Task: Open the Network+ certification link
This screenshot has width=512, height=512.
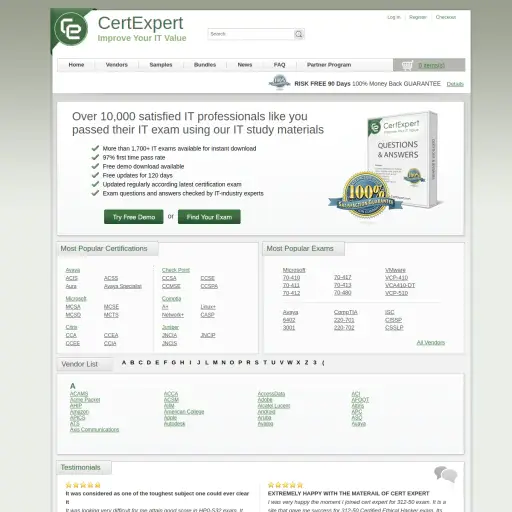Action: 173,315
